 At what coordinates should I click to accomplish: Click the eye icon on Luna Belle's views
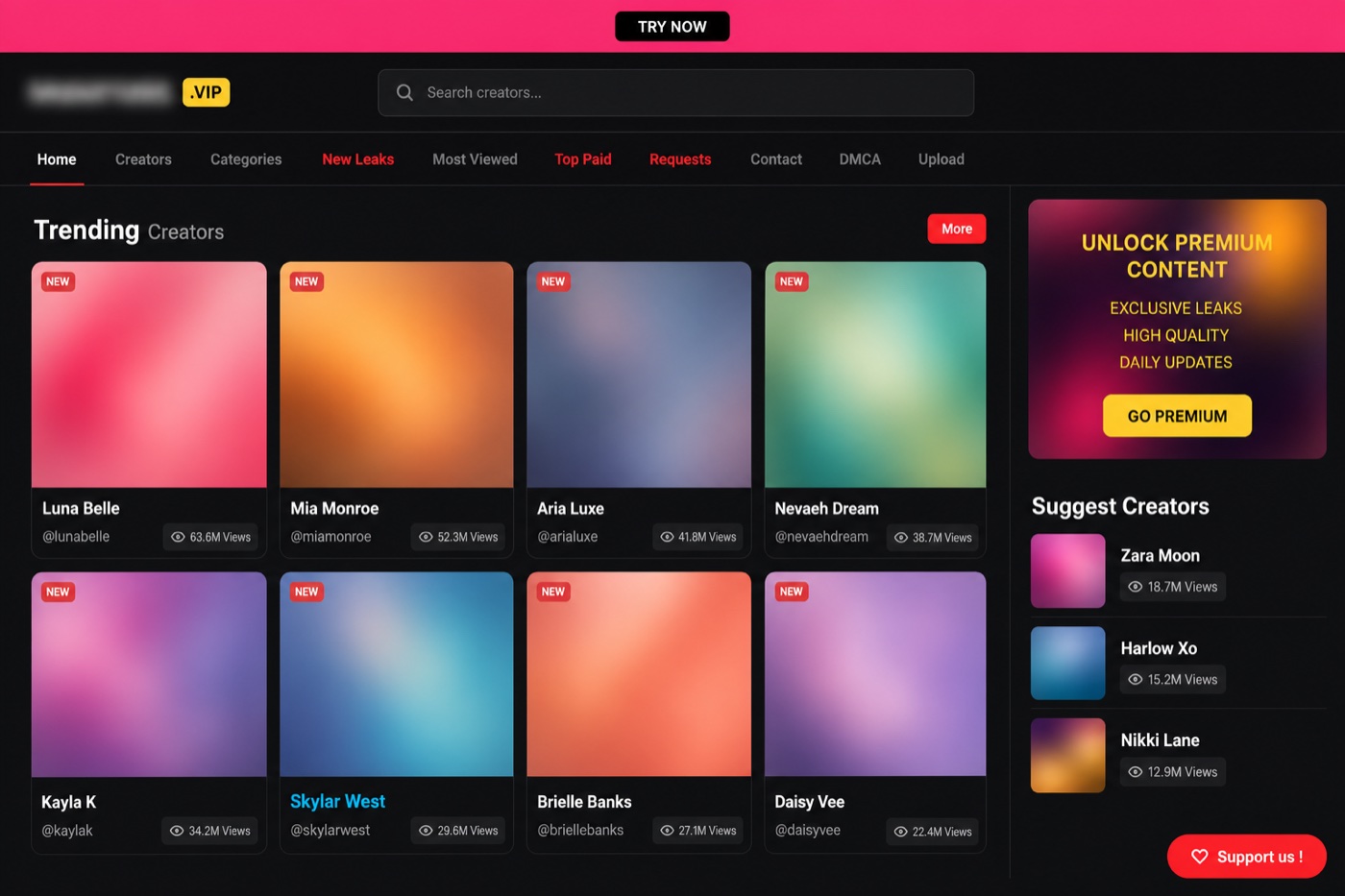(x=178, y=537)
